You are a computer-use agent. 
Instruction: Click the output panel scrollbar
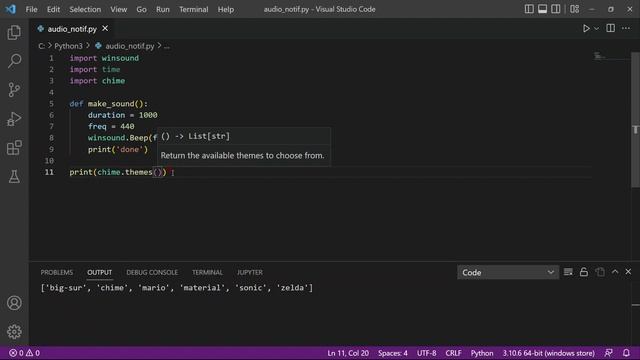pos(636,305)
